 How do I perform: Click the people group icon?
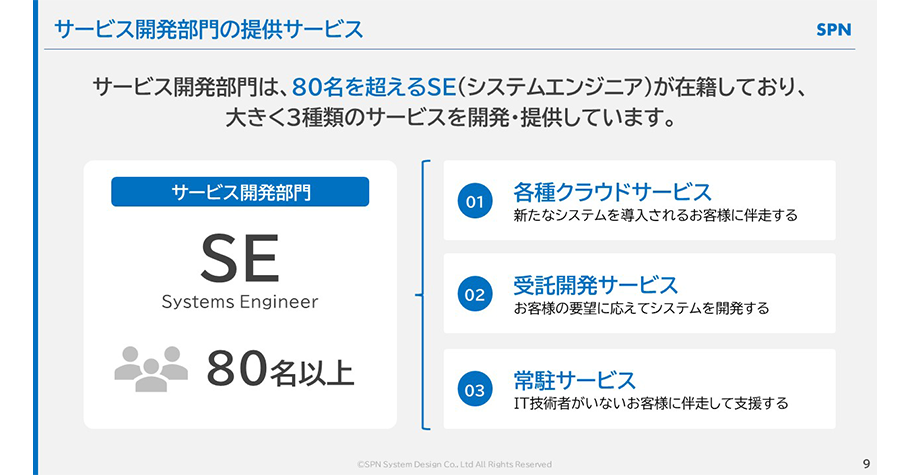151,368
